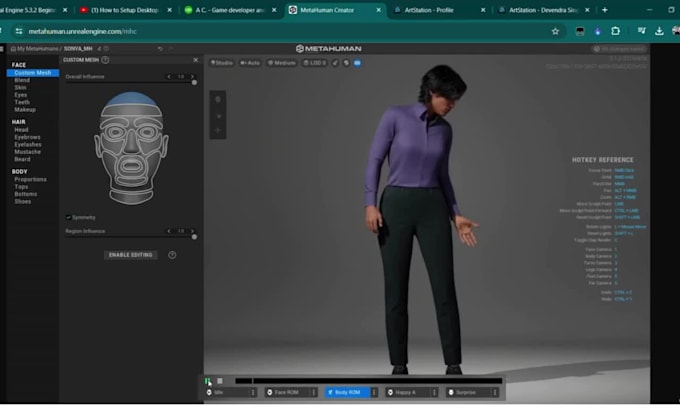
Task: Increase Region Influence with right arrow
Action: coord(192,231)
